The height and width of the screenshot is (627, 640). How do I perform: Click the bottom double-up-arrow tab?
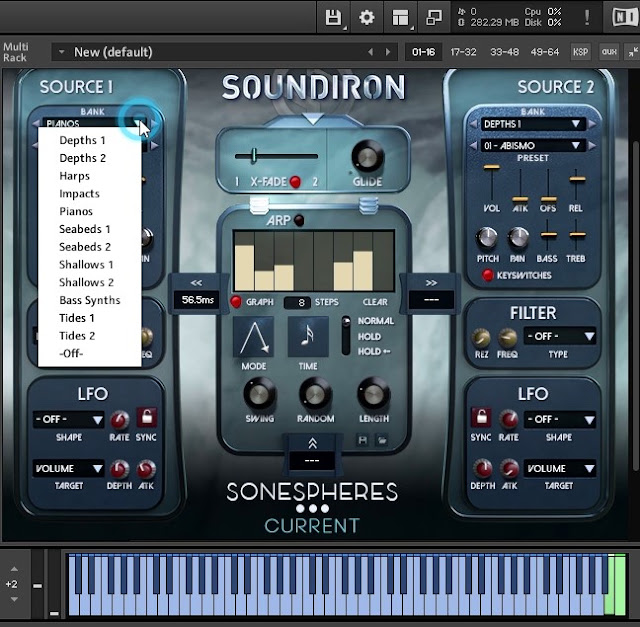pos(312,443)
